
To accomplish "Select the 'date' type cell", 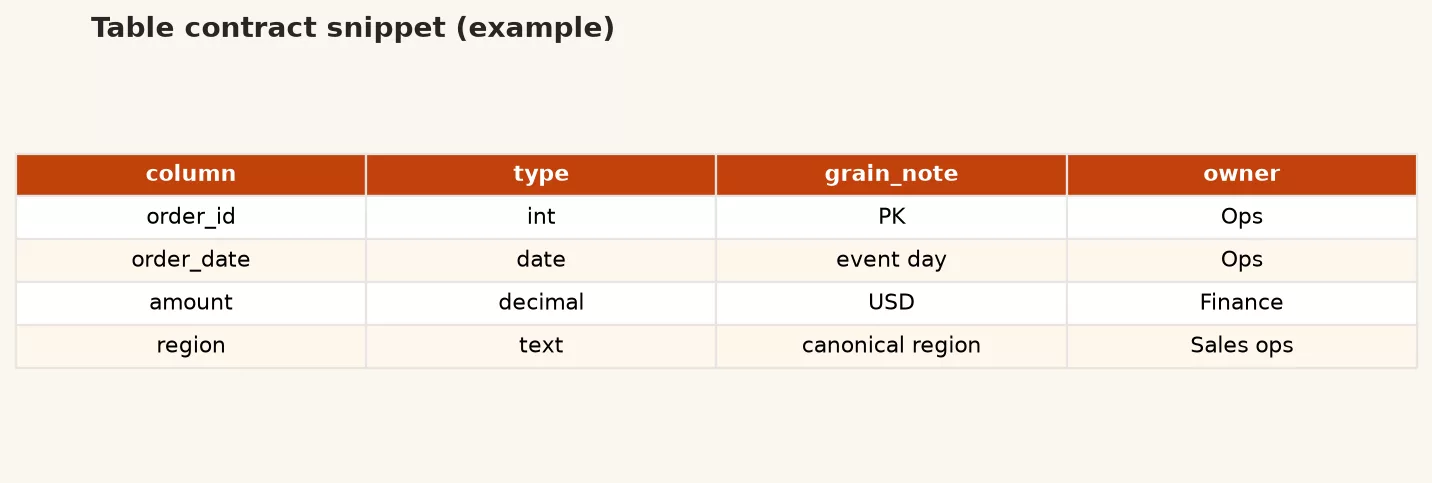I will click(541, 260).
